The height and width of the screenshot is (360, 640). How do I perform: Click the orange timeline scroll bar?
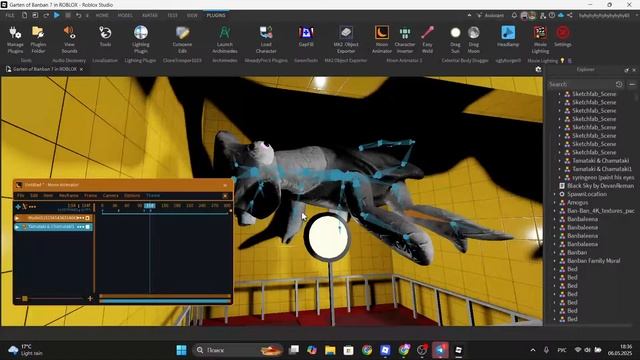pyautogui.click(x=165, y=296)
